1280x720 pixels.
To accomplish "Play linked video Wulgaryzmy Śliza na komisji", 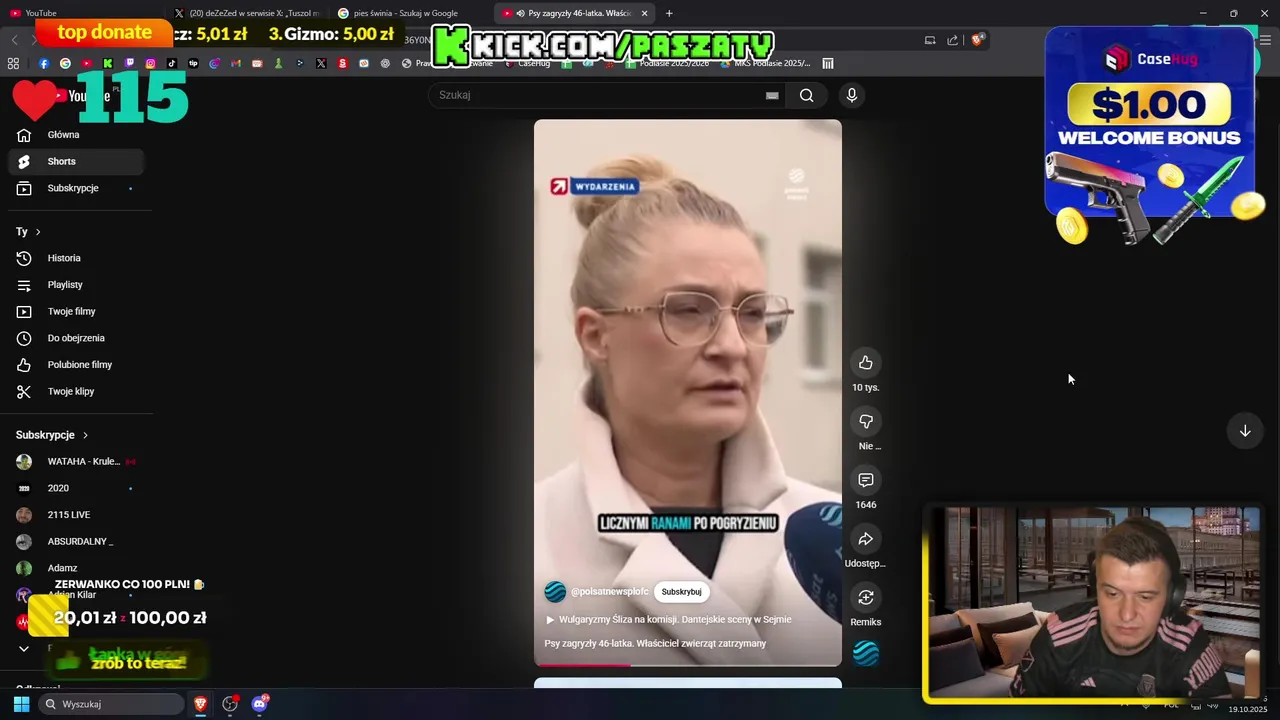I will [668, 620].
